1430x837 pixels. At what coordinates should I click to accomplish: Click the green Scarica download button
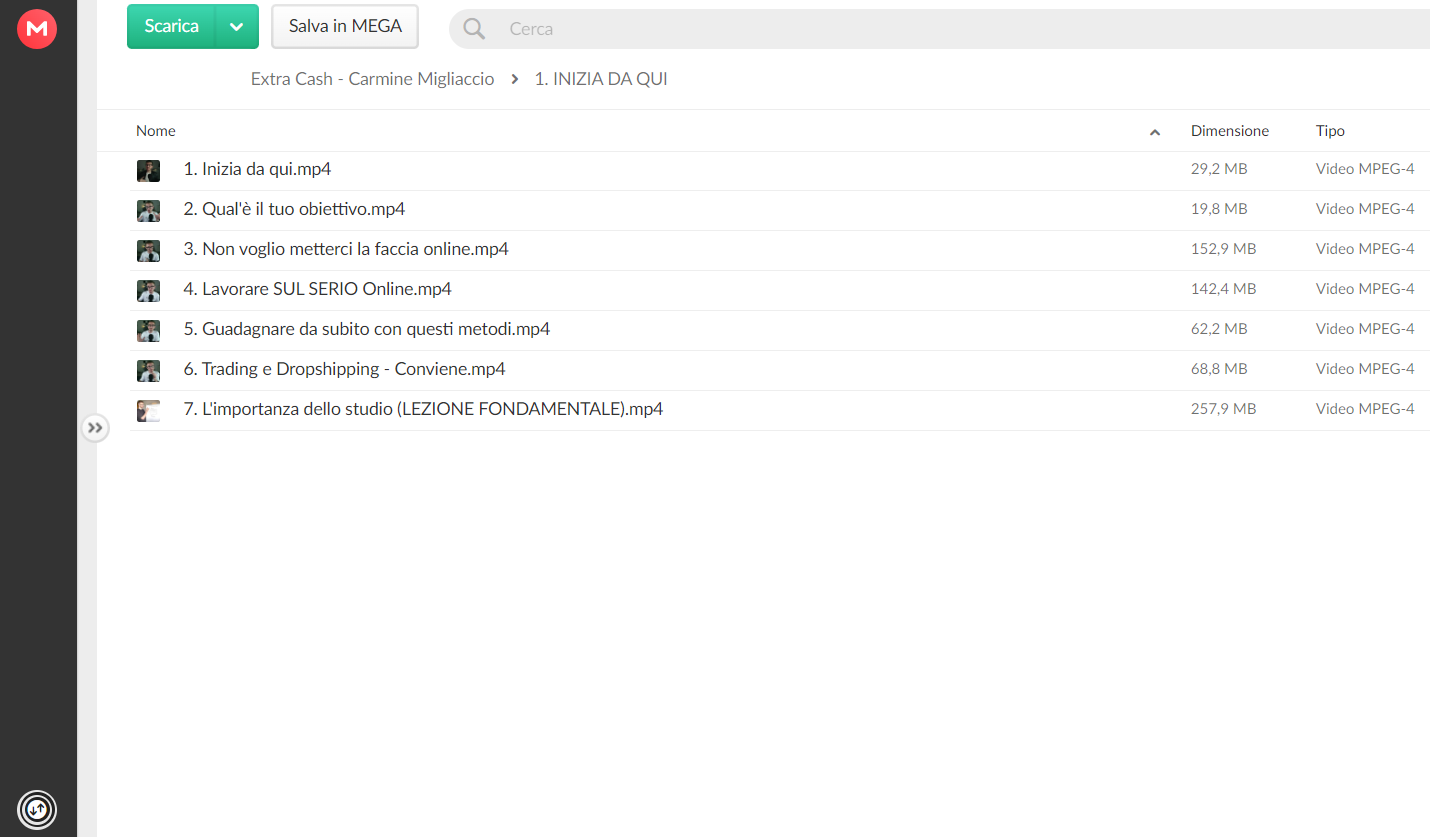171,27
